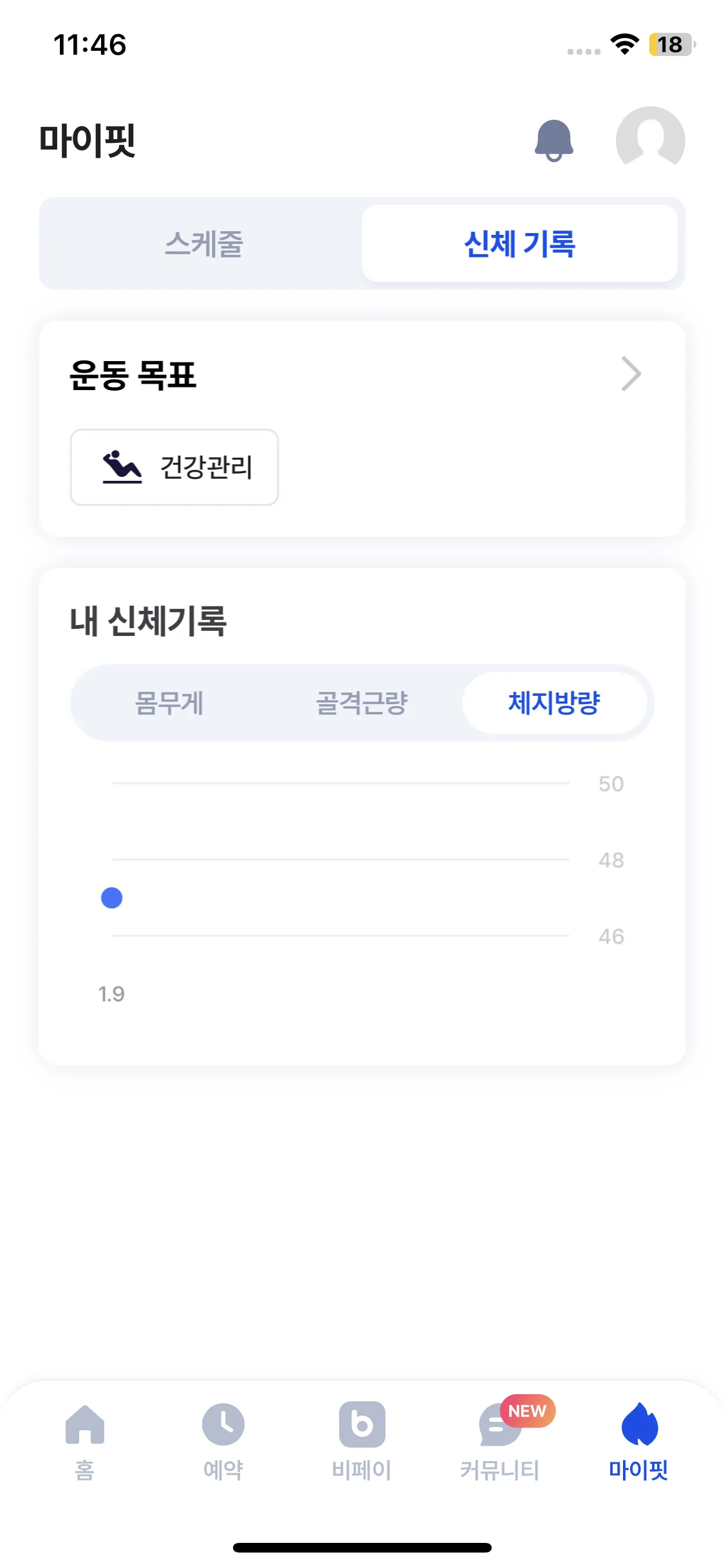
Task: Tap the 1.9 date label on chart
Action: 111,994
